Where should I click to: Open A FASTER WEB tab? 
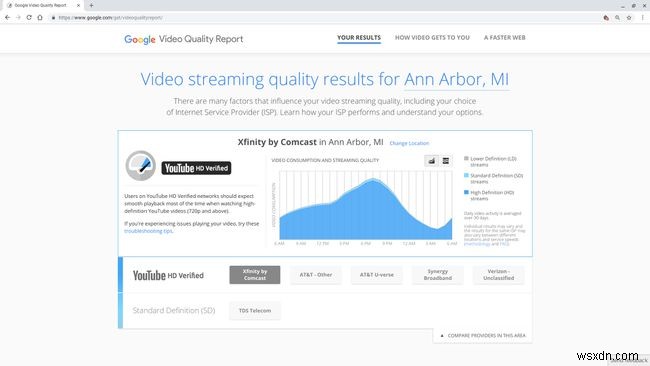[504, 37]
